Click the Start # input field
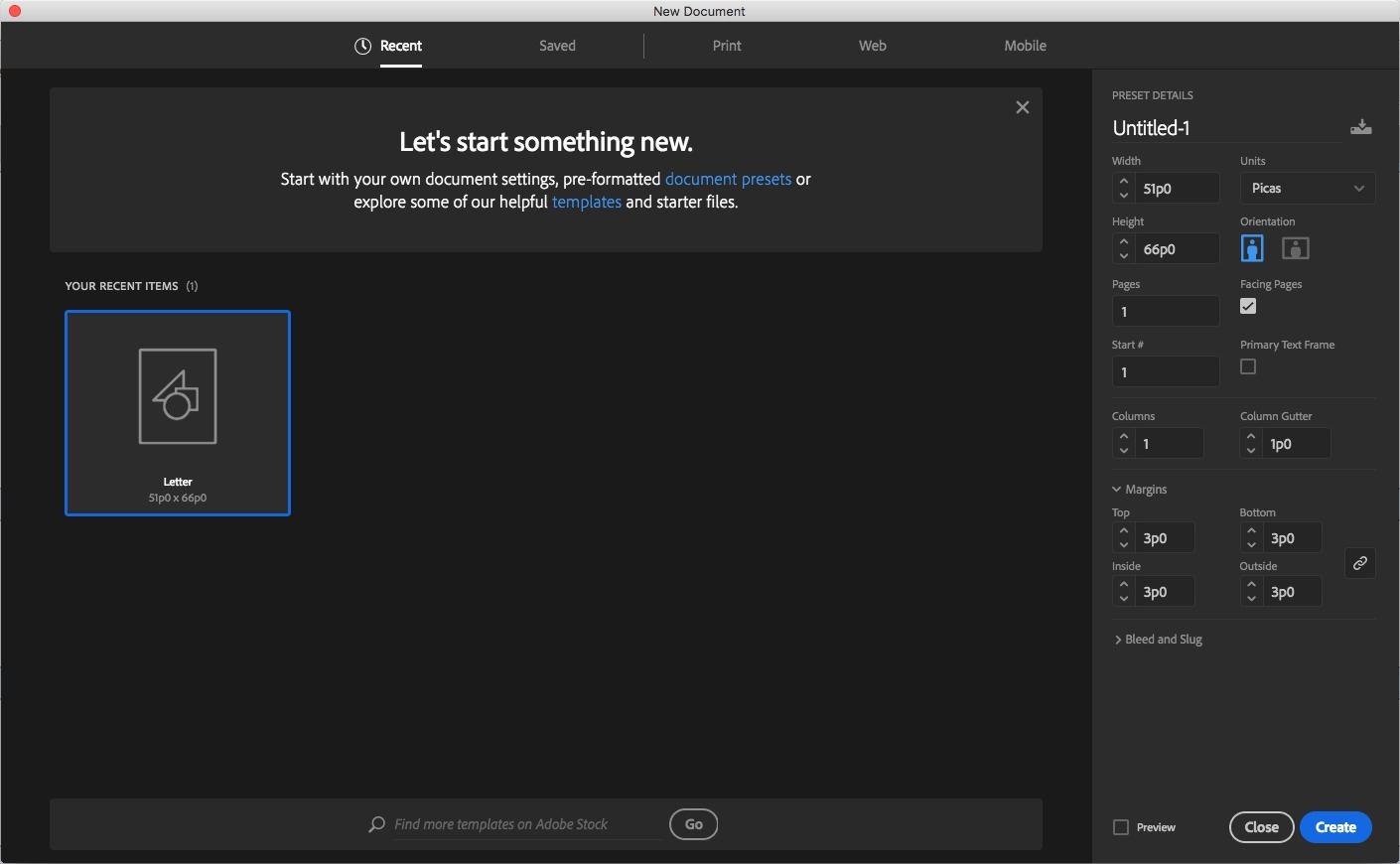The image size is (1400, 864). [1166, 371]
